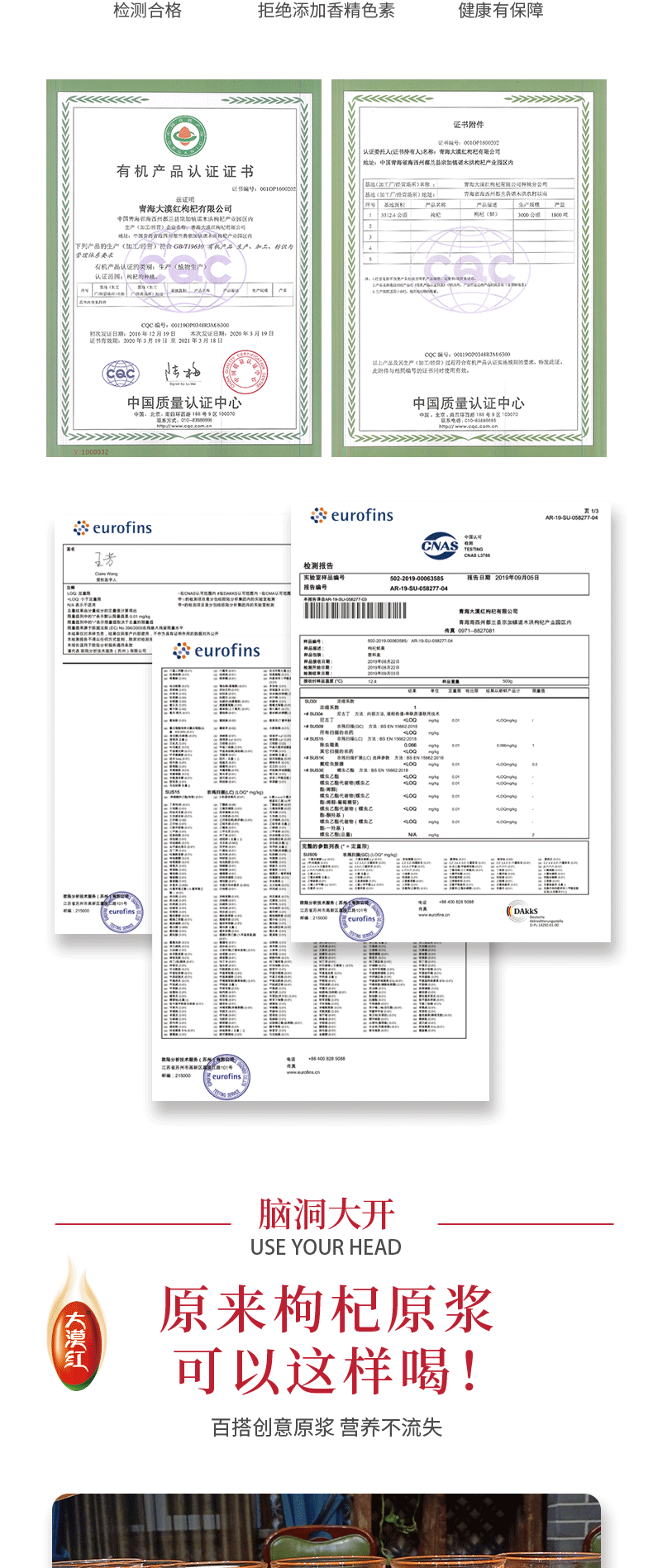Click the 脑洞大开 red heading
Image resolution: width=653 pixels, height=1568 pixels.
(x=326, y=1213)
